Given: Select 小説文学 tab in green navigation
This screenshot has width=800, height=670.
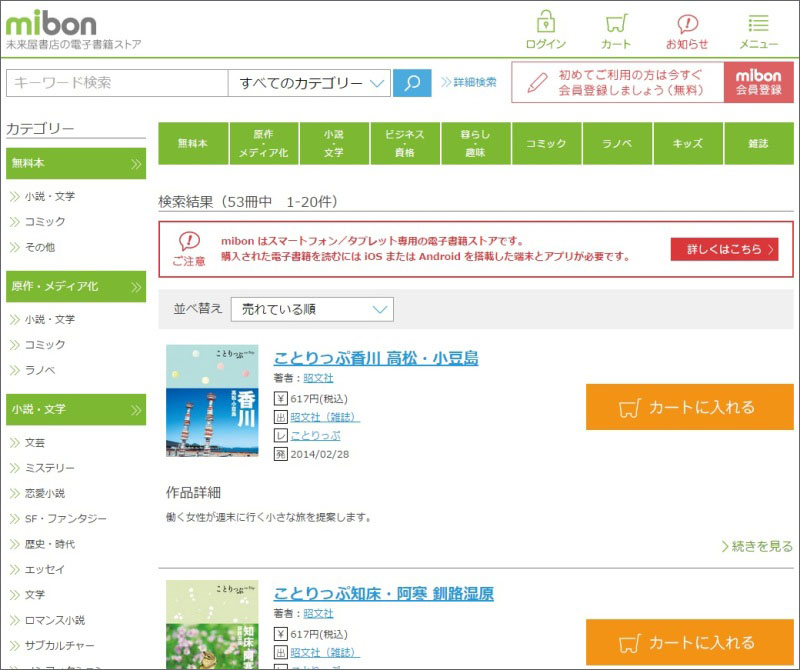Looking at the screenshot, I should pos(334,143).
